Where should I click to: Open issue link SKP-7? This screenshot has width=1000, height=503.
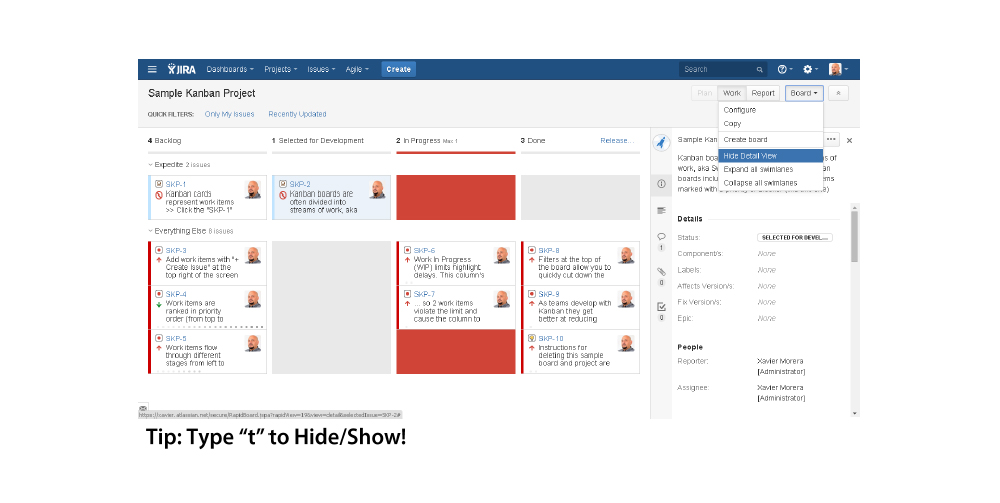(x=424, y=295)
